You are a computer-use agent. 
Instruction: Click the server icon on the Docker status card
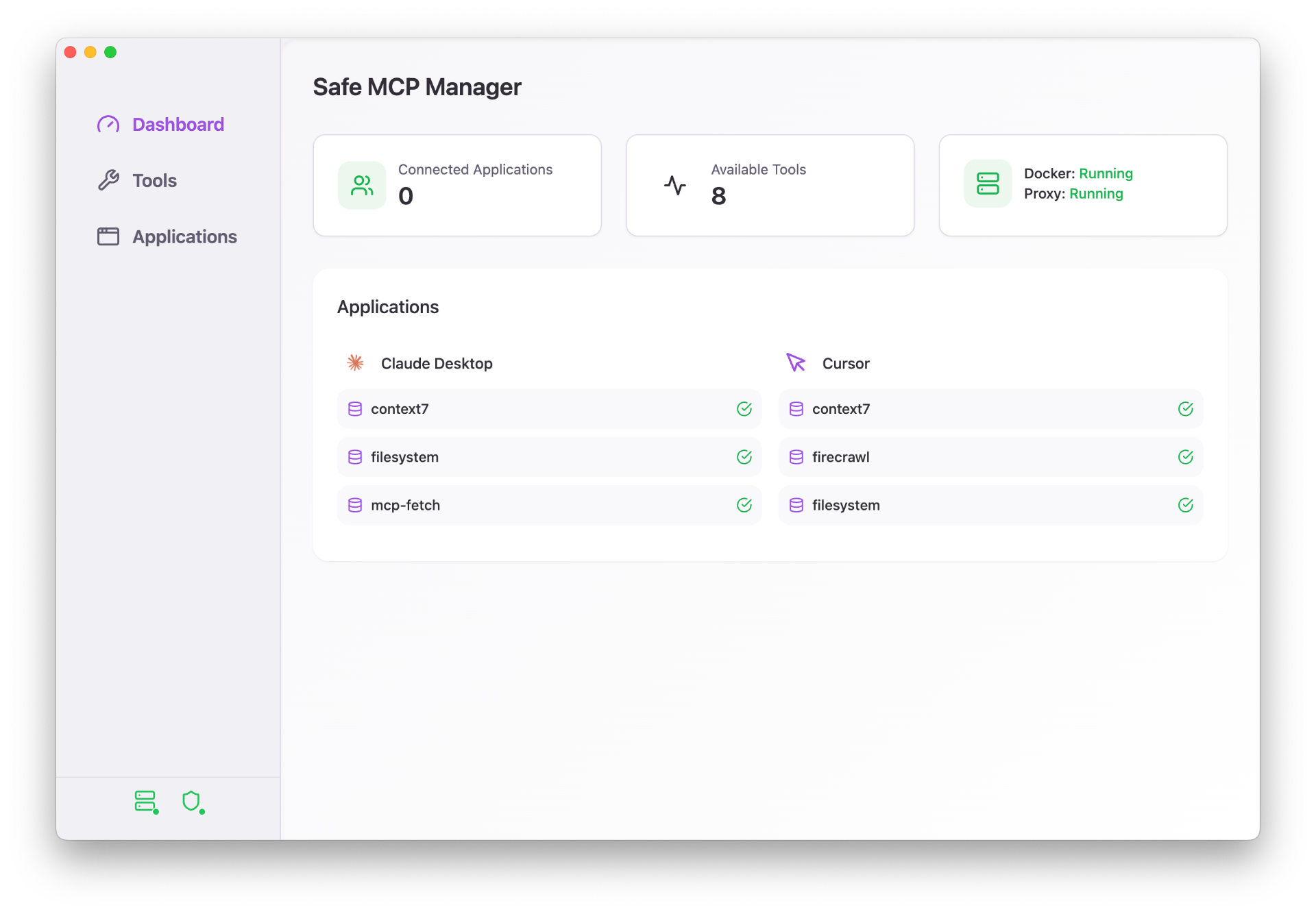988,183
